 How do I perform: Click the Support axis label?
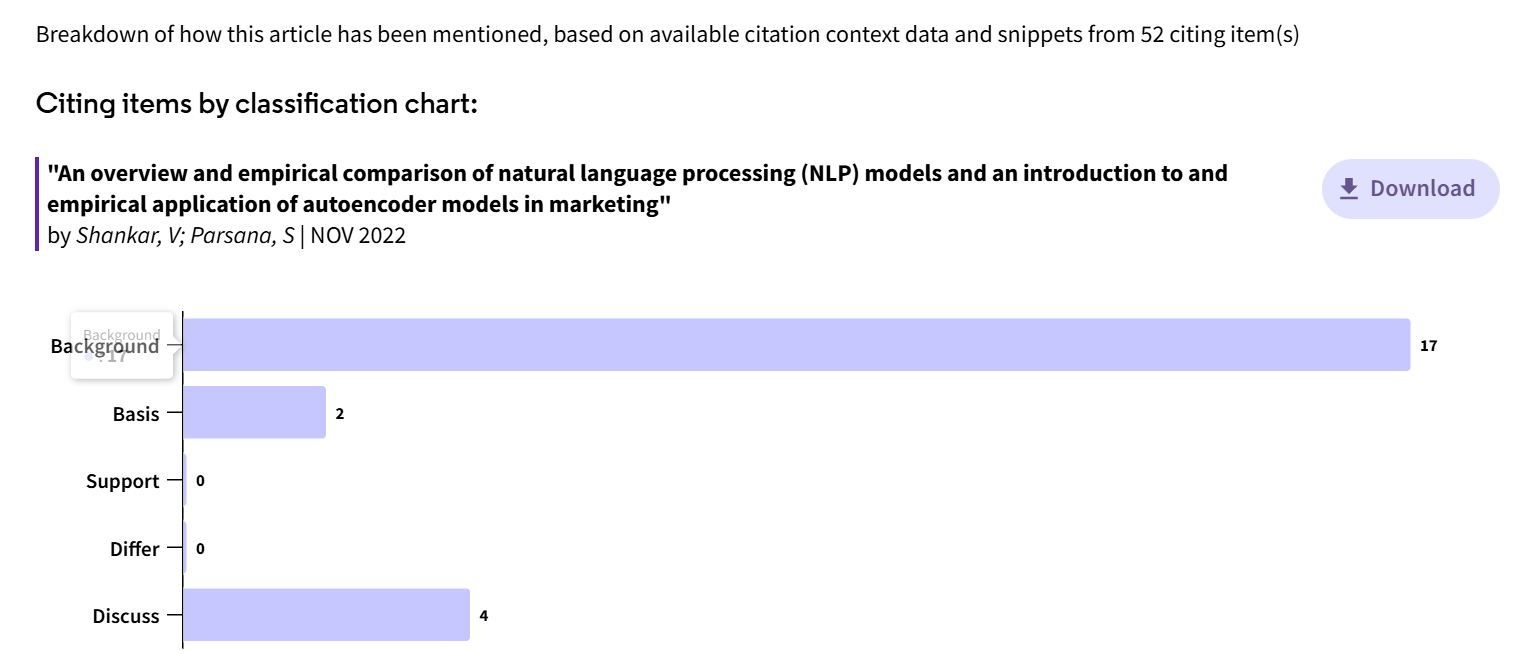click(122, 482)
